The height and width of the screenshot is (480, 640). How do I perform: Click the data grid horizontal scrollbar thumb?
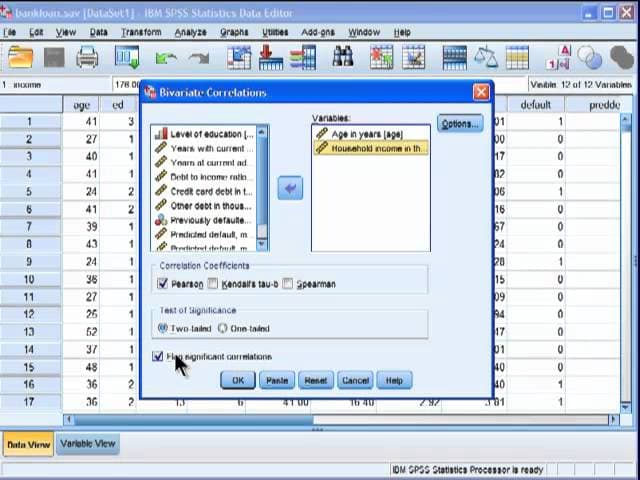point(194,420)
